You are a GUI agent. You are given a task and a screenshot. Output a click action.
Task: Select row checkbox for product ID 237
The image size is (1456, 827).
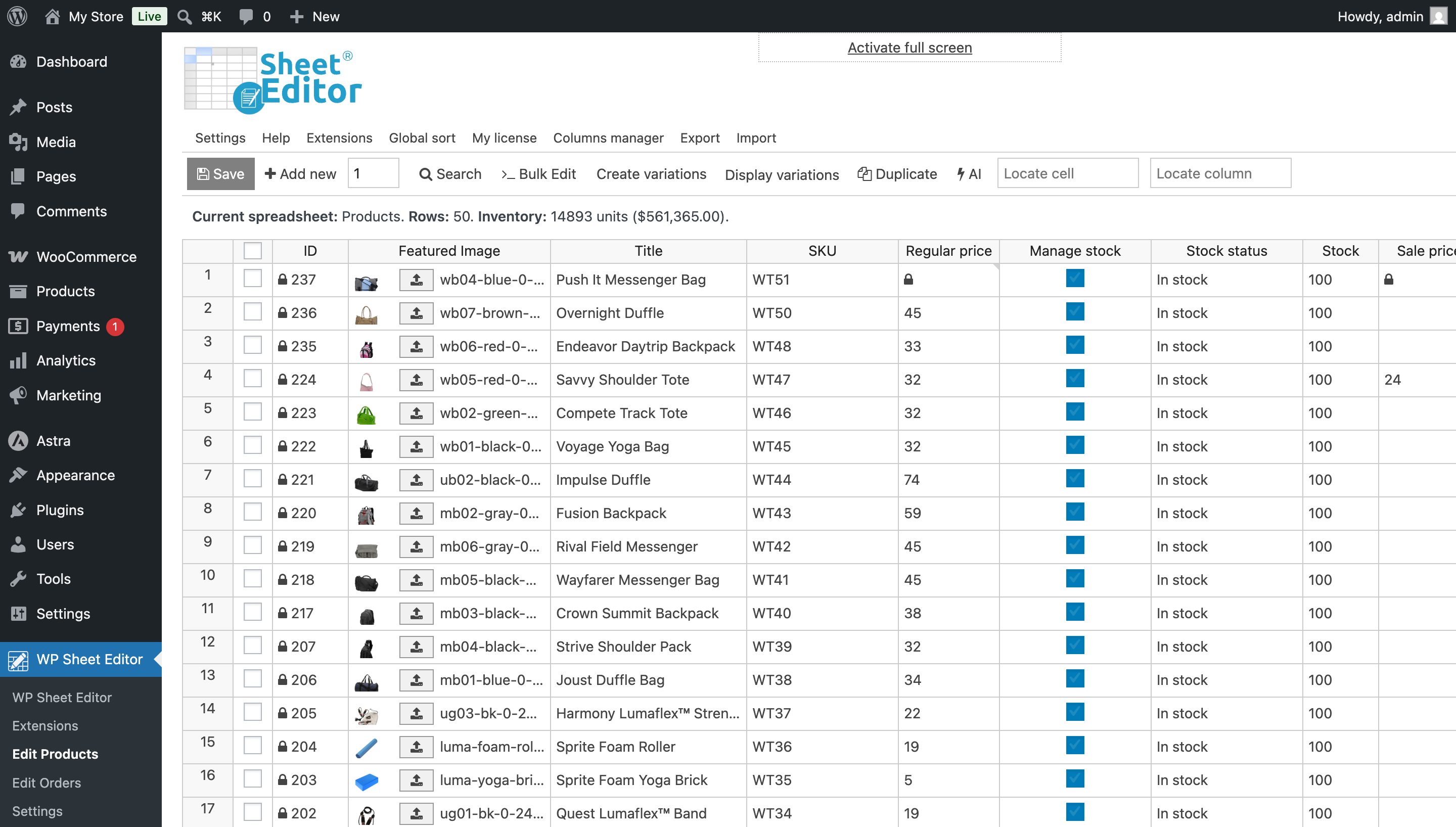[253, 279]
